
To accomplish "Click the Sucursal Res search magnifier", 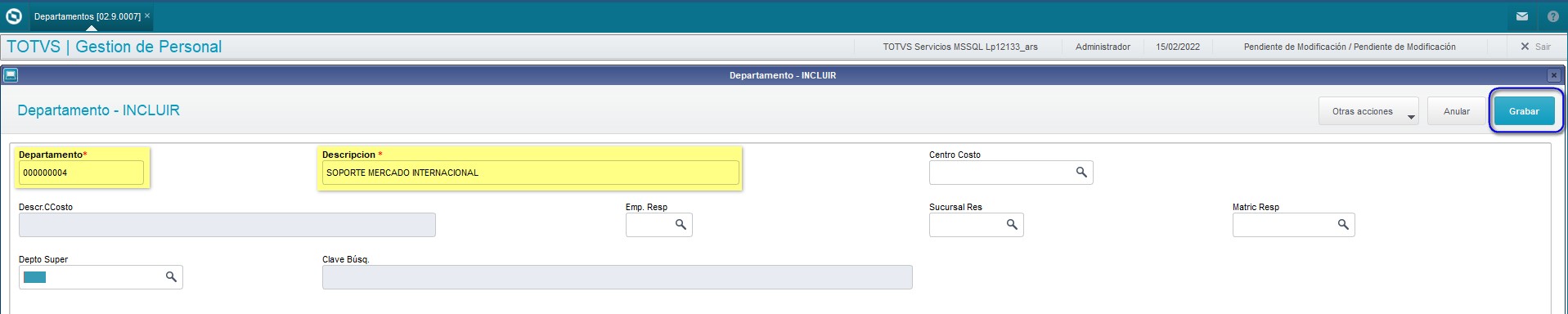I will [1012, 225].
